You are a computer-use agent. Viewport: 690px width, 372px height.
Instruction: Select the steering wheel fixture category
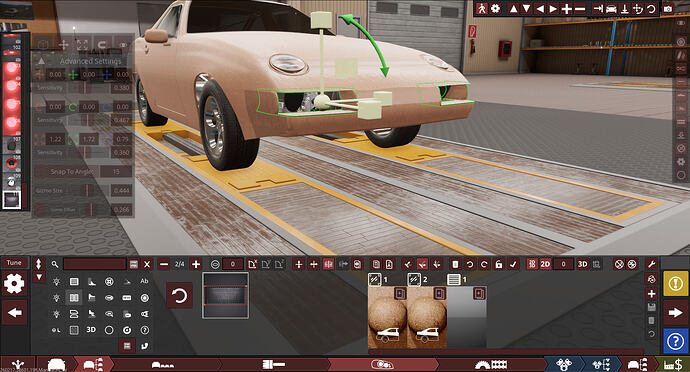tap(109, 281)
